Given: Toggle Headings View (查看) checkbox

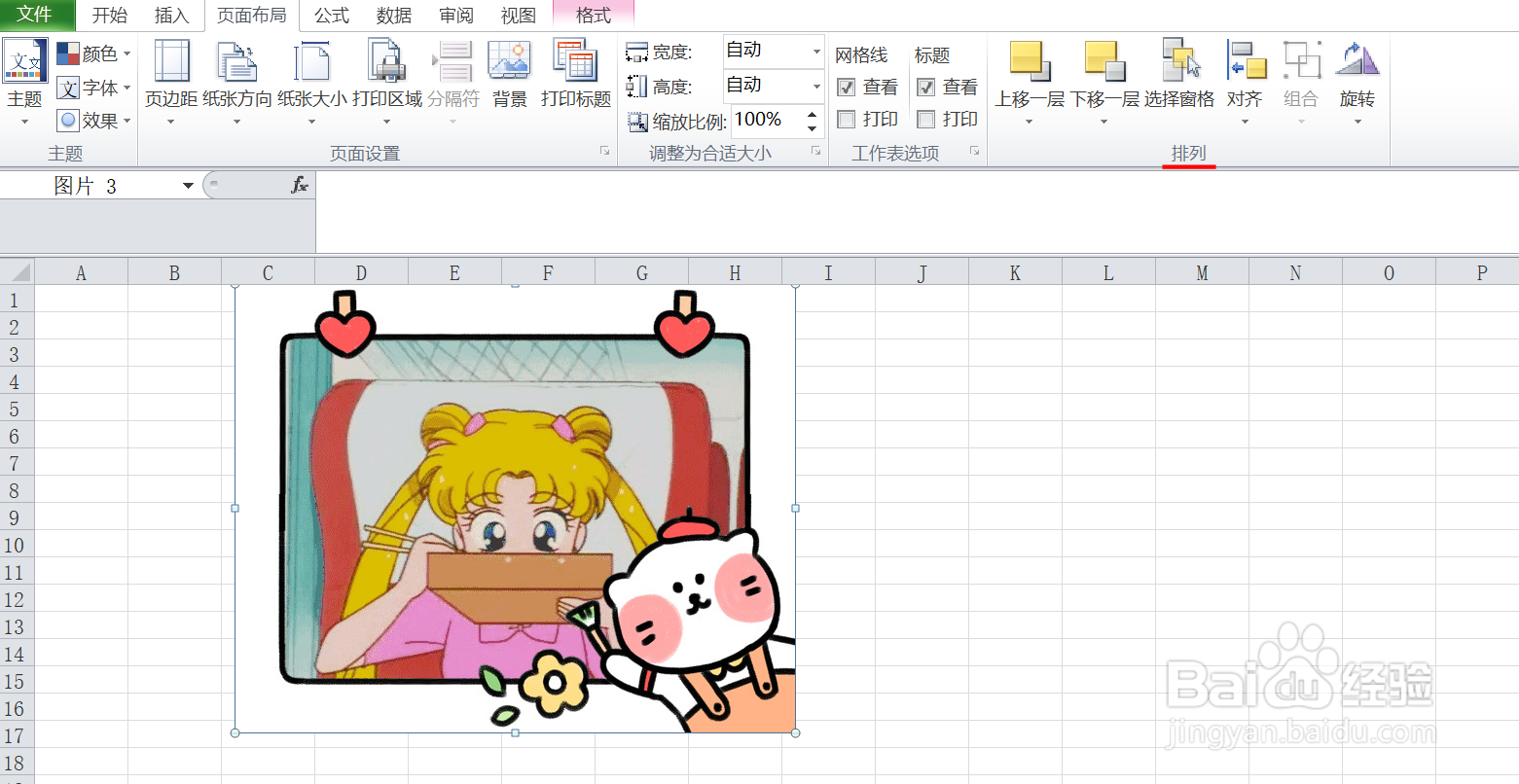Looking at the screenshot, I should [926, 88].
